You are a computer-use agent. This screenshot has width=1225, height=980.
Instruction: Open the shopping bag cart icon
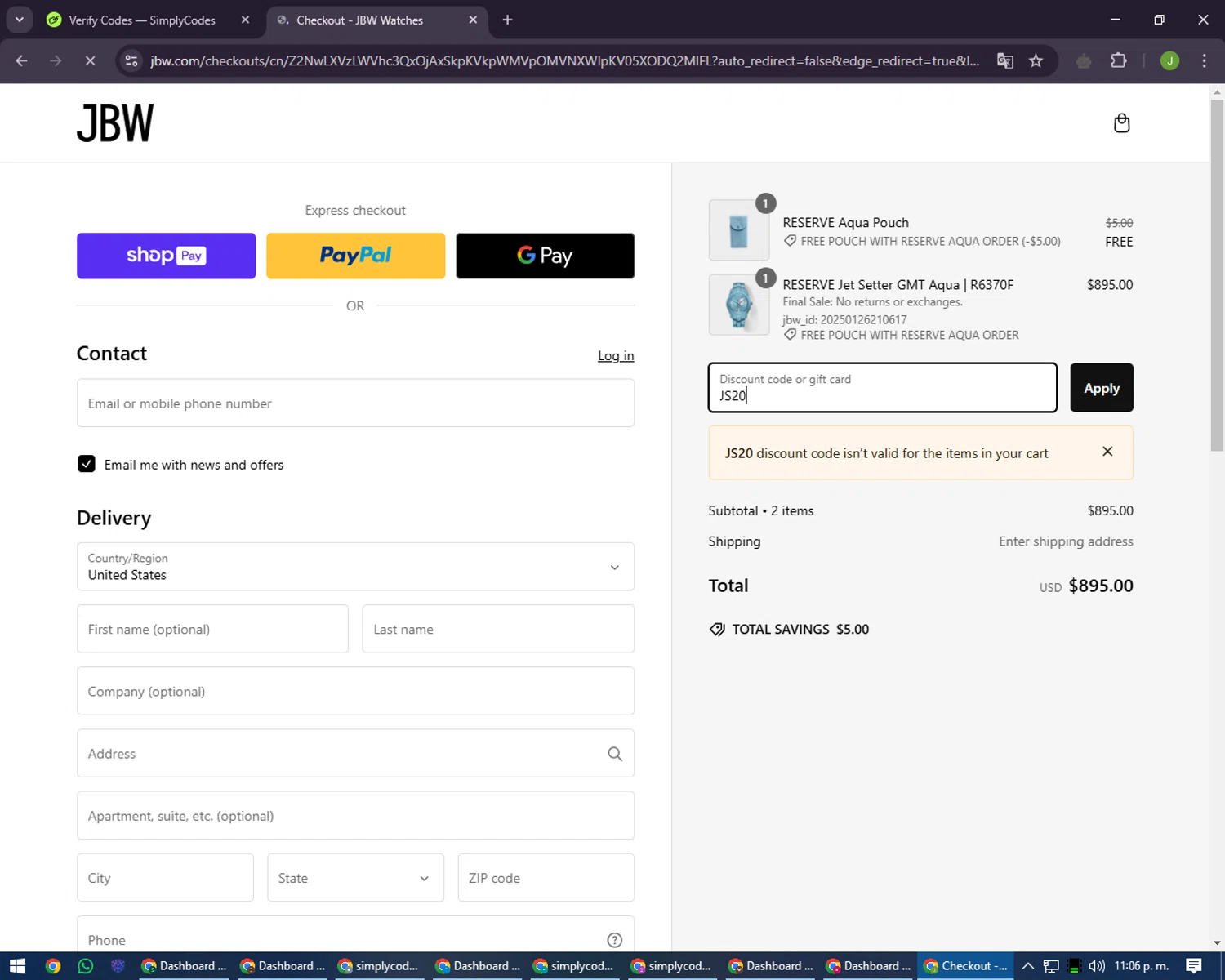click(1121, 123)
